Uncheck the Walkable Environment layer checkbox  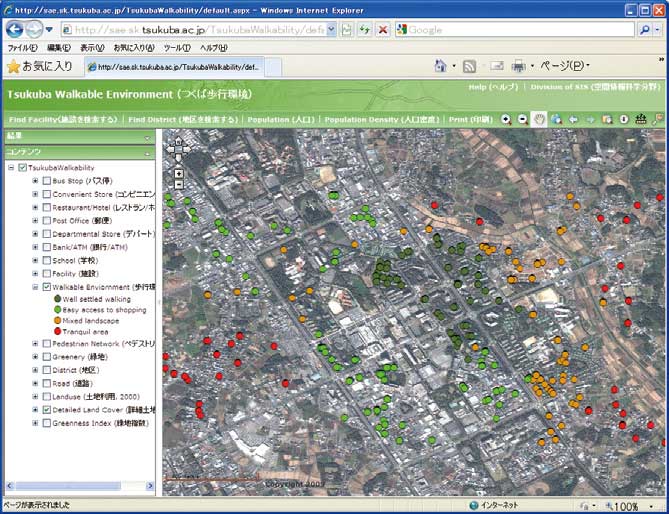click(x=47, y=287)
